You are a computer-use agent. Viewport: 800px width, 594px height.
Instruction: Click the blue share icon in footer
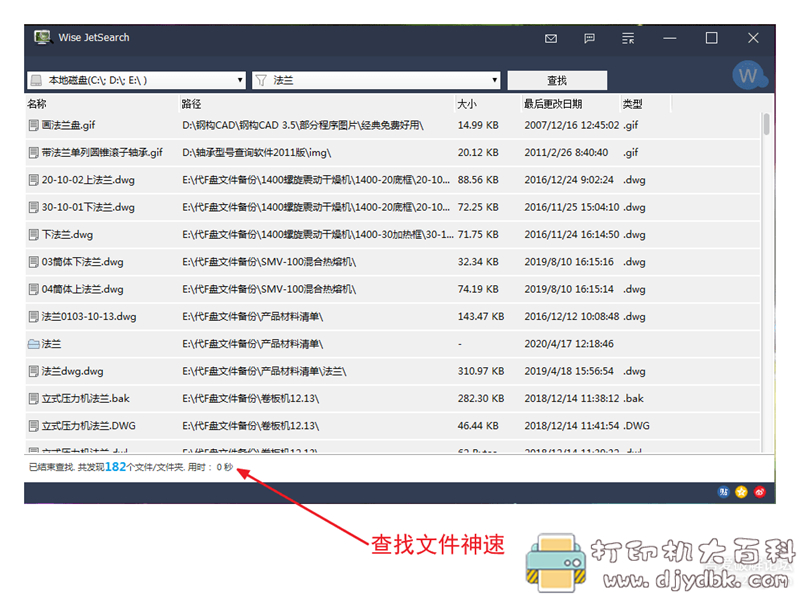(x=723, y=492)
